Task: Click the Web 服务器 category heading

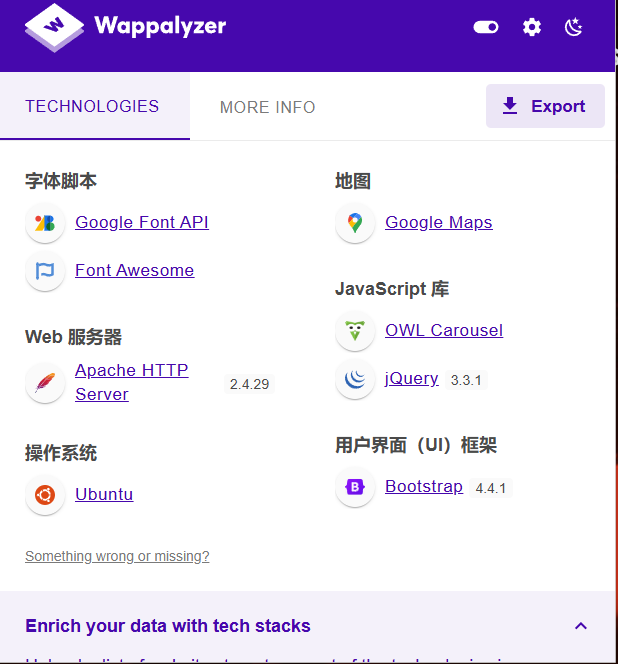Action: pos(74,337)
